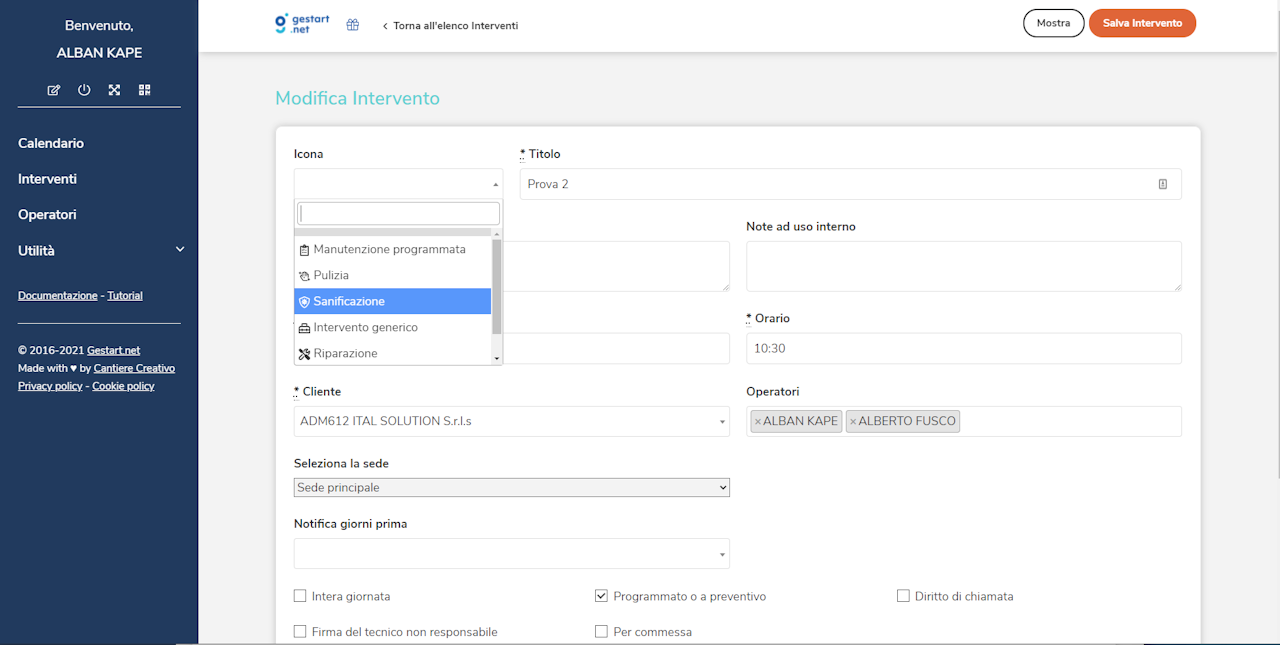The image size is (1280, 645).
Task: Remove operator ALBAN KAPE tag
Action: pyautogui.click(x=757, y=422)
